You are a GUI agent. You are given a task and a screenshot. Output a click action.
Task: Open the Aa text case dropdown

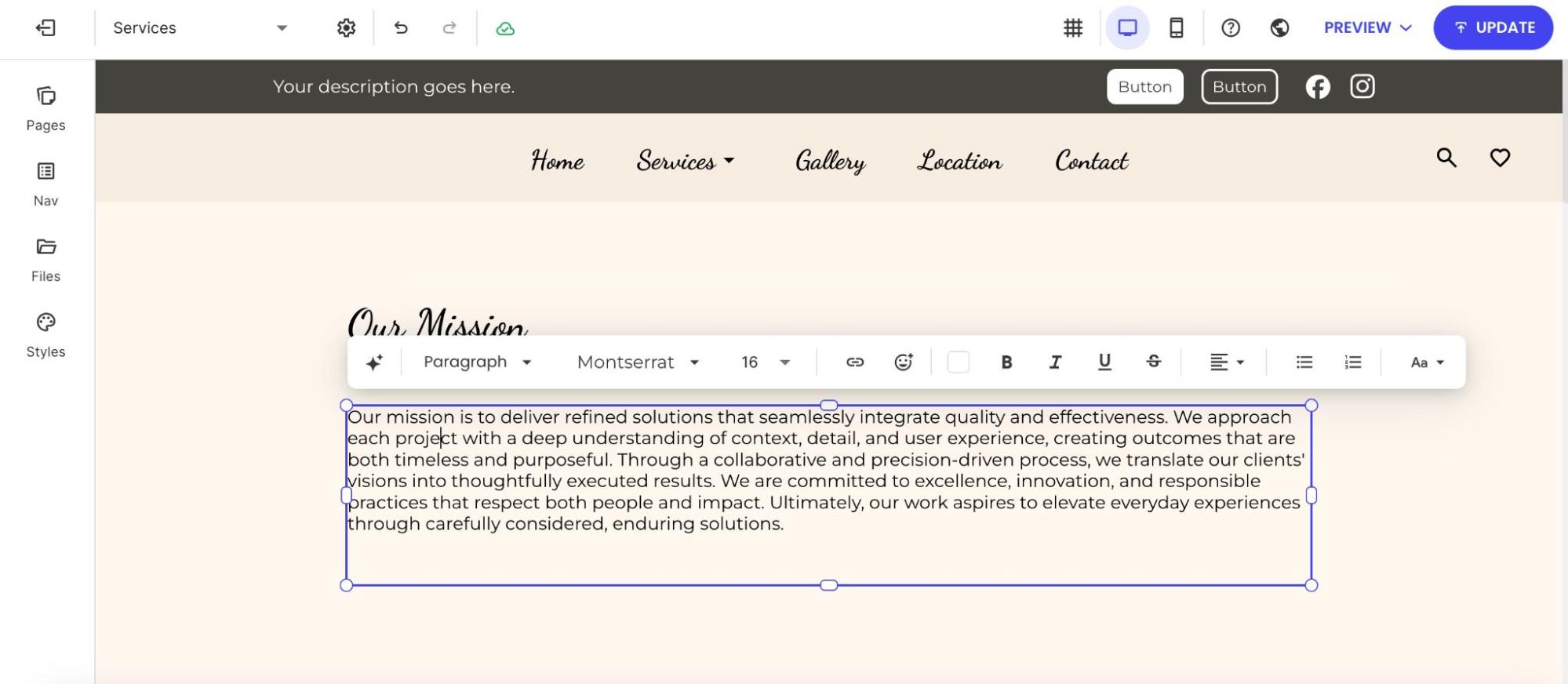(1427, 362)
